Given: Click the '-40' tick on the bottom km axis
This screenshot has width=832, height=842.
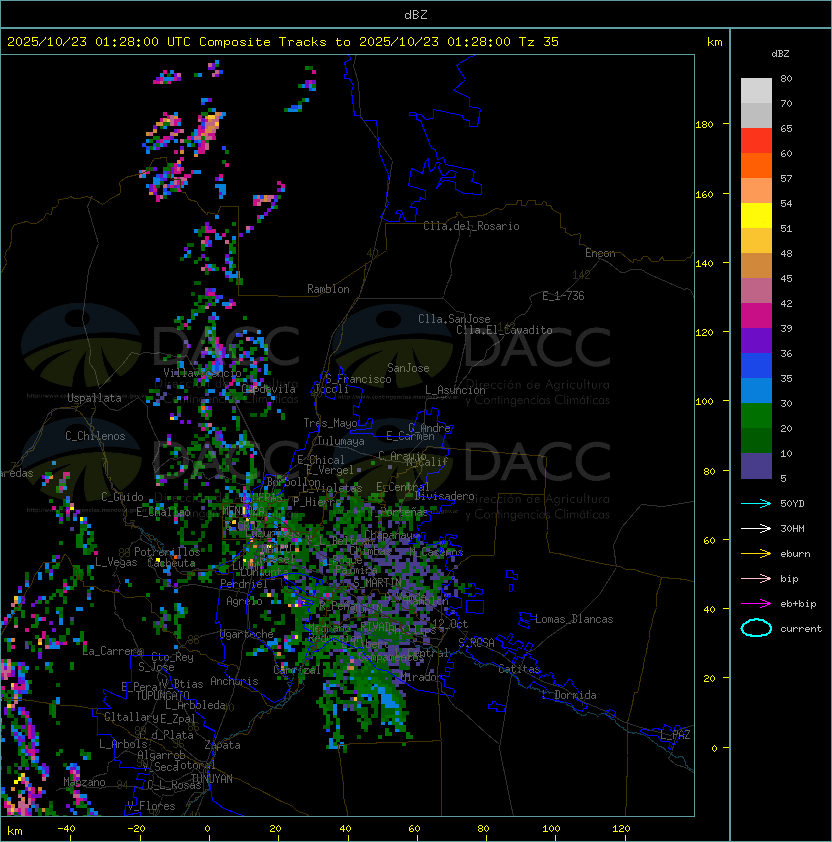Looking at the screenshot, I should coord(66,829).
